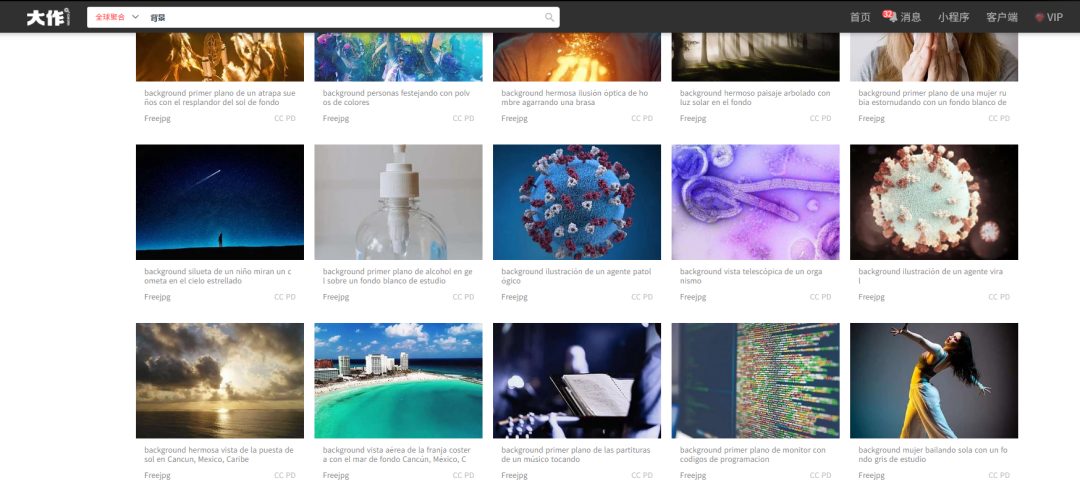This screenshot has width=1080, height=486.
Task: Click the search magnifier icon
Action: 549,17
